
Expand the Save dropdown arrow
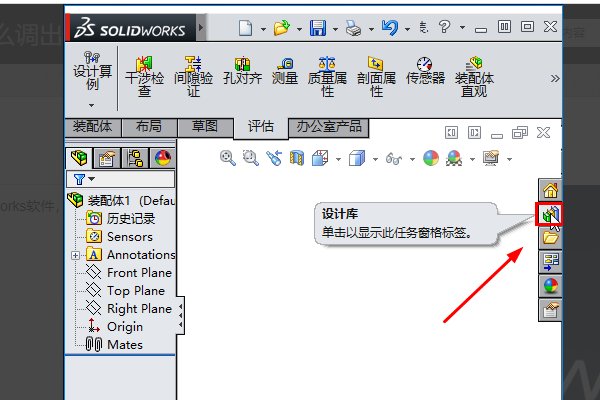tap(335, 29)
